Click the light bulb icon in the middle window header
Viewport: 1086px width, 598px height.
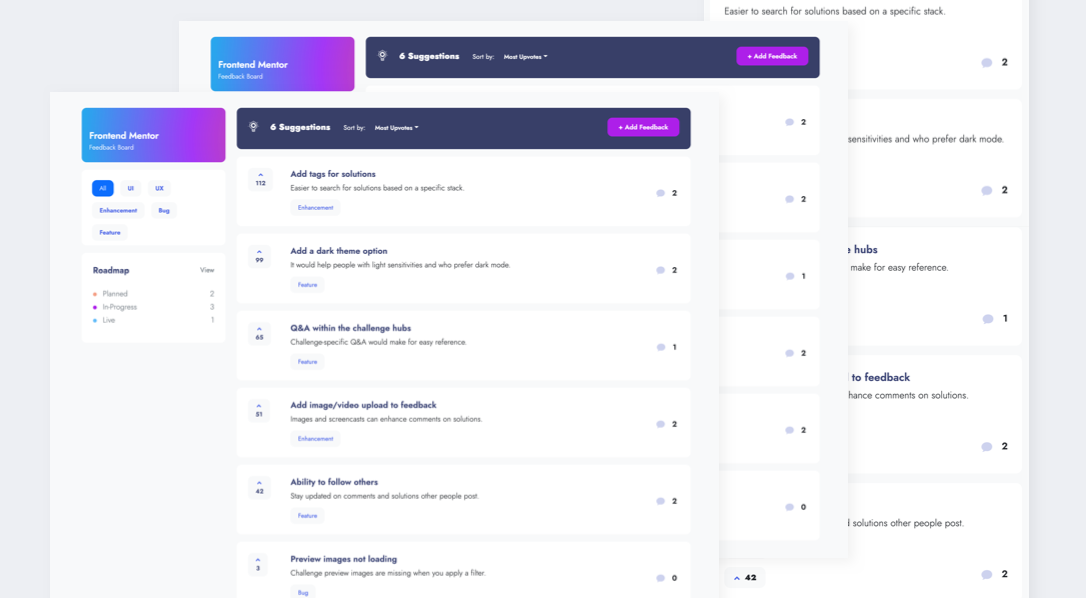(382, 55)
